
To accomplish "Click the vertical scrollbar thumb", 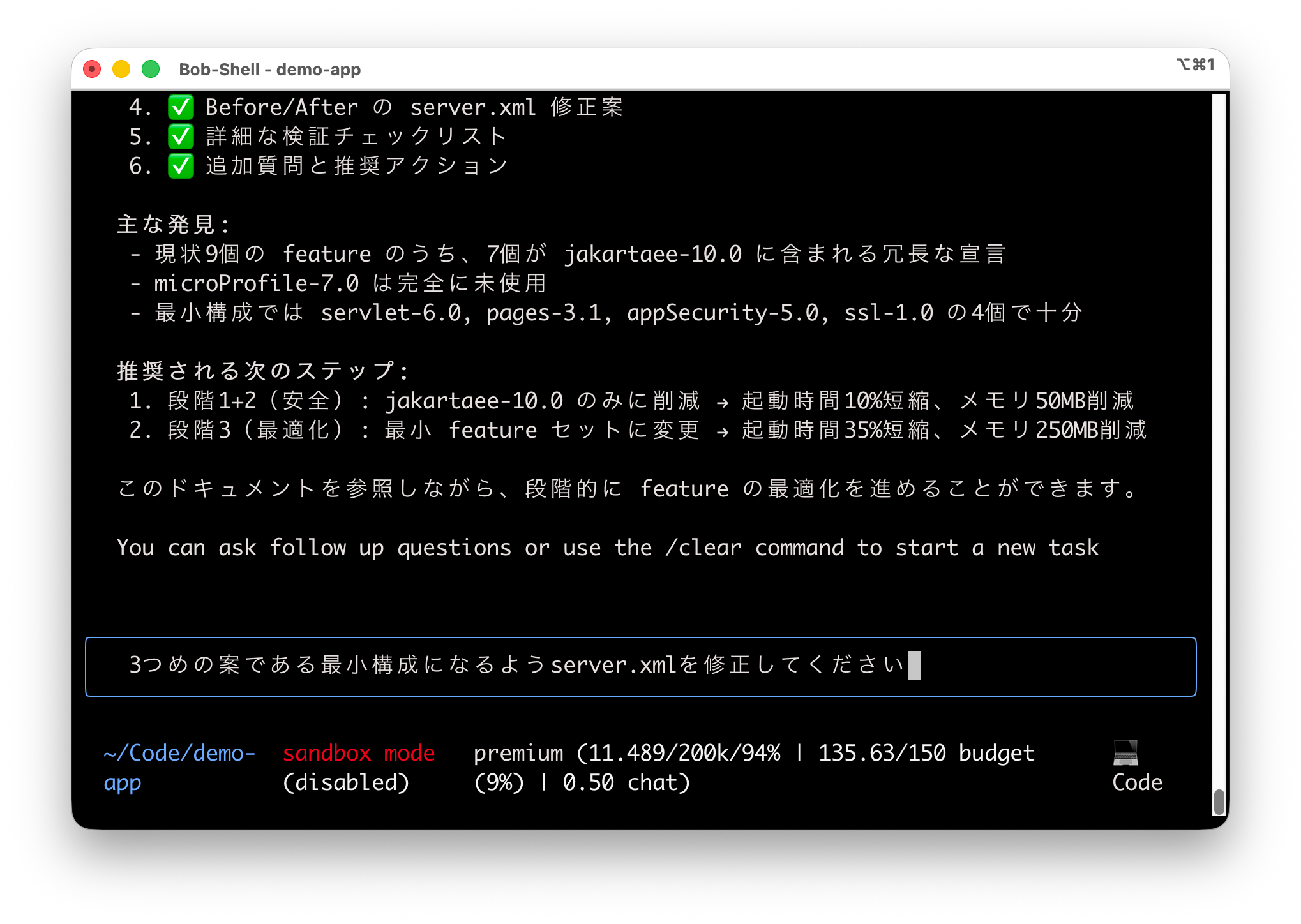I will 1219,801.
